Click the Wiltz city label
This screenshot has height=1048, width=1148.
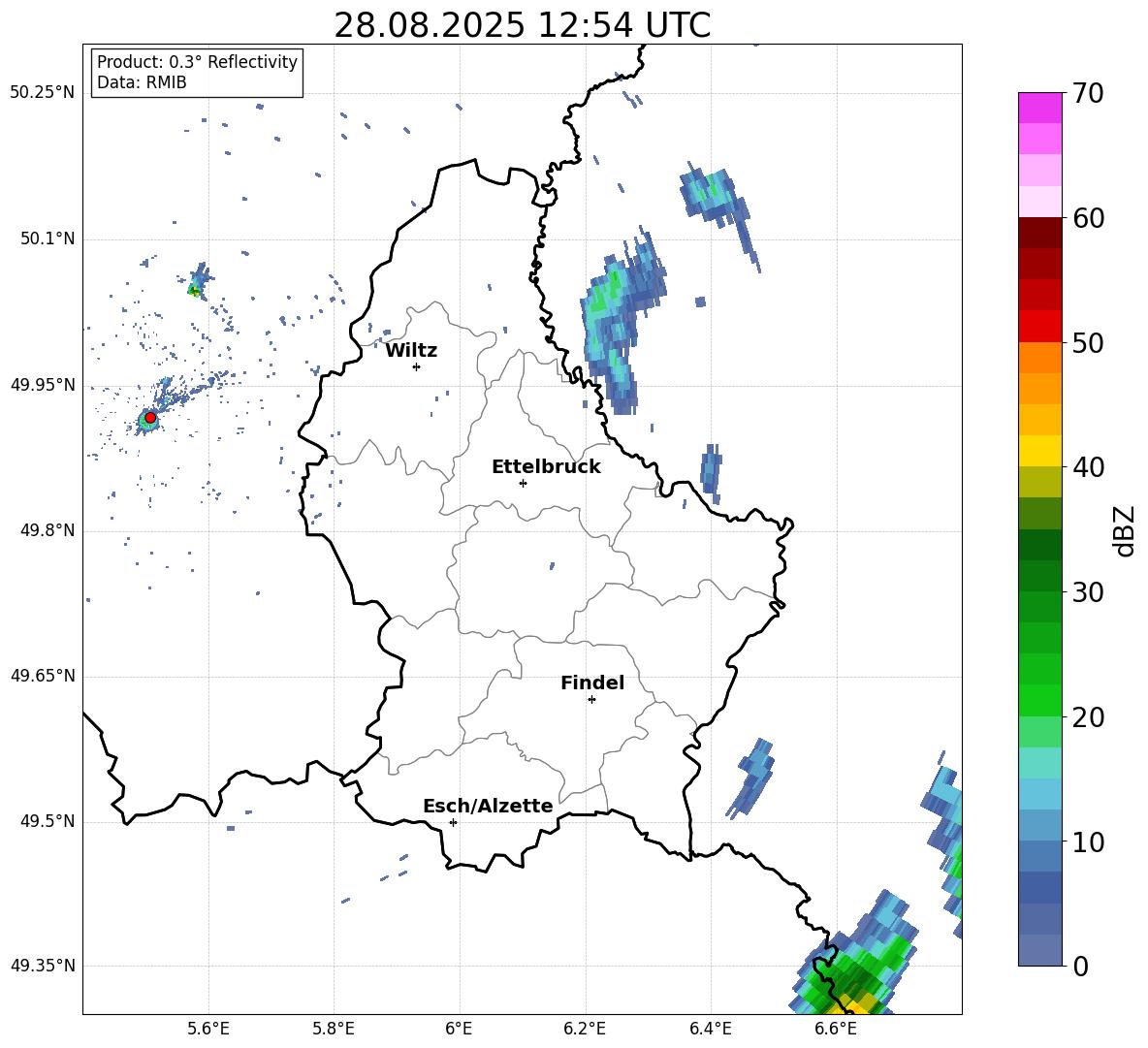(411, 351)
